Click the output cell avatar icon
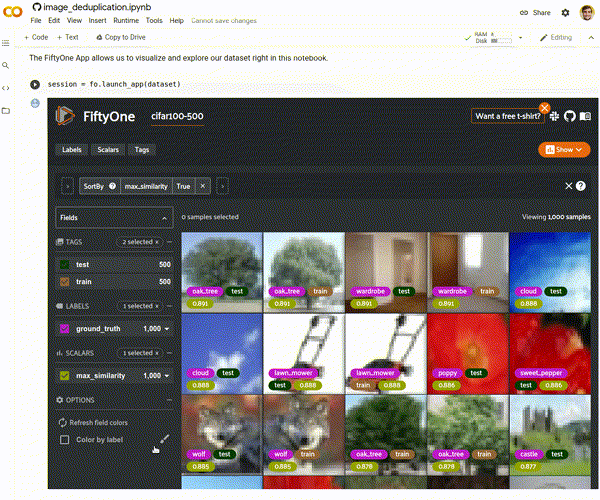Image resolution: width=600 pixels, height=500 pixels. 35,103
